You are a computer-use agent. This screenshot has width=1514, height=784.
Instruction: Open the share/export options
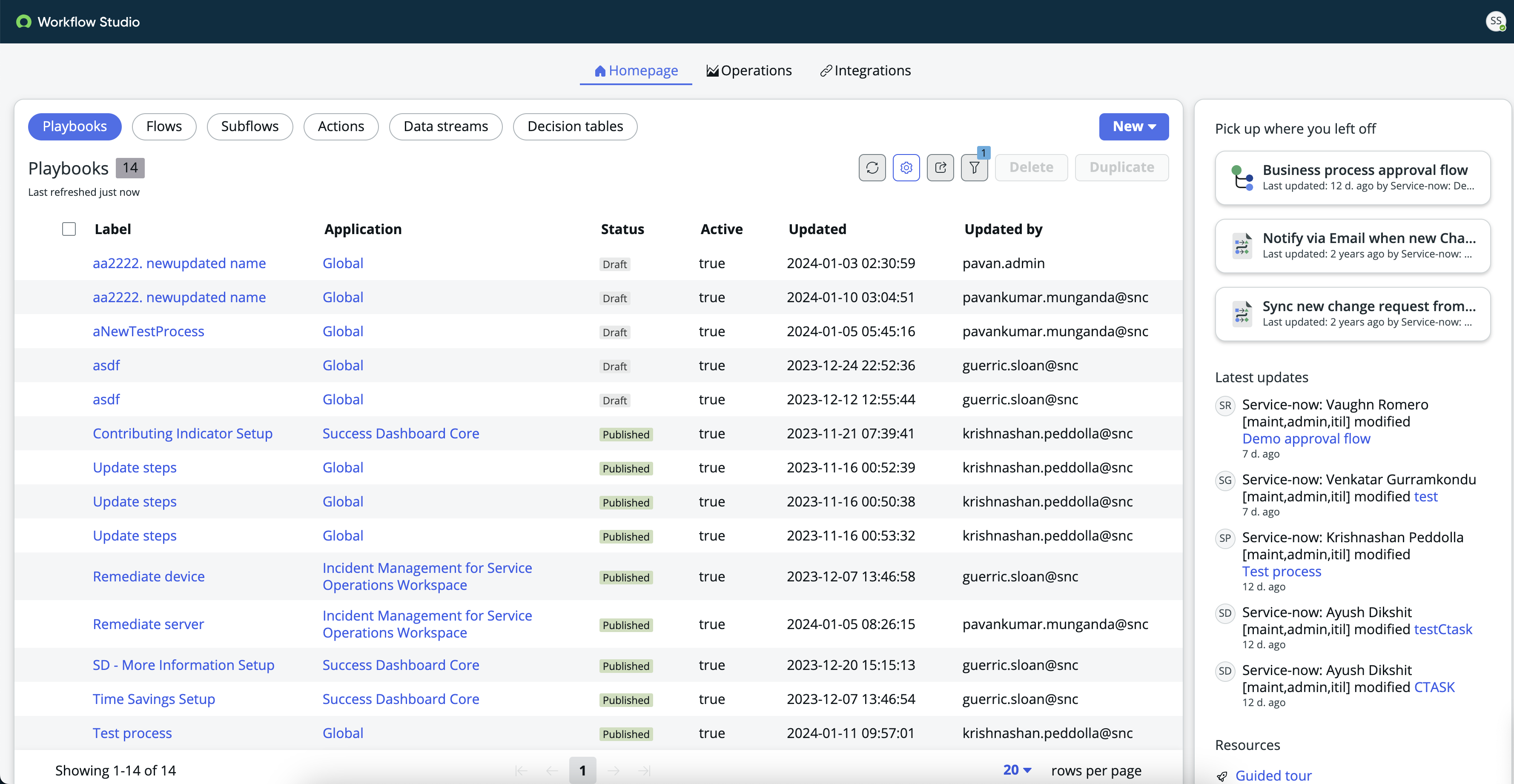[940, 168]
